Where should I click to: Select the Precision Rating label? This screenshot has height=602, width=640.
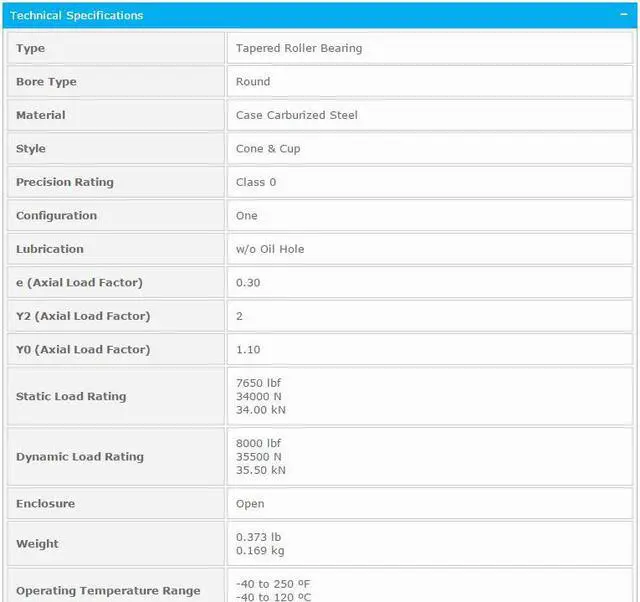tap(65, 182)
